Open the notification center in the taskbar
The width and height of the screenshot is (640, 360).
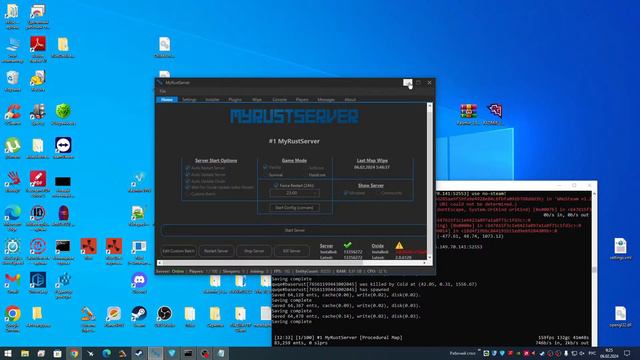[x=627, y=353]
